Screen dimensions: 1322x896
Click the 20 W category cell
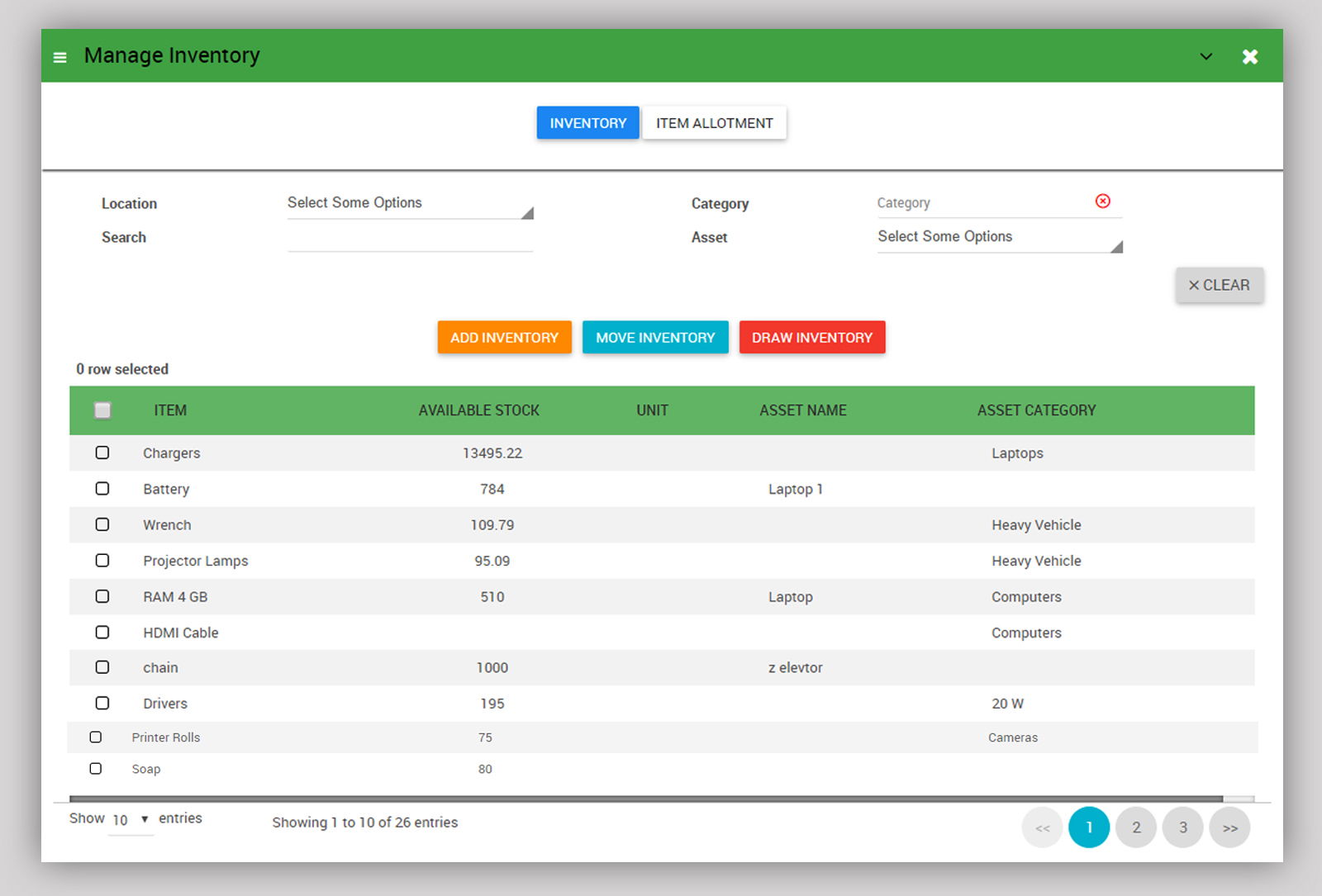(x=1007, y=704)
